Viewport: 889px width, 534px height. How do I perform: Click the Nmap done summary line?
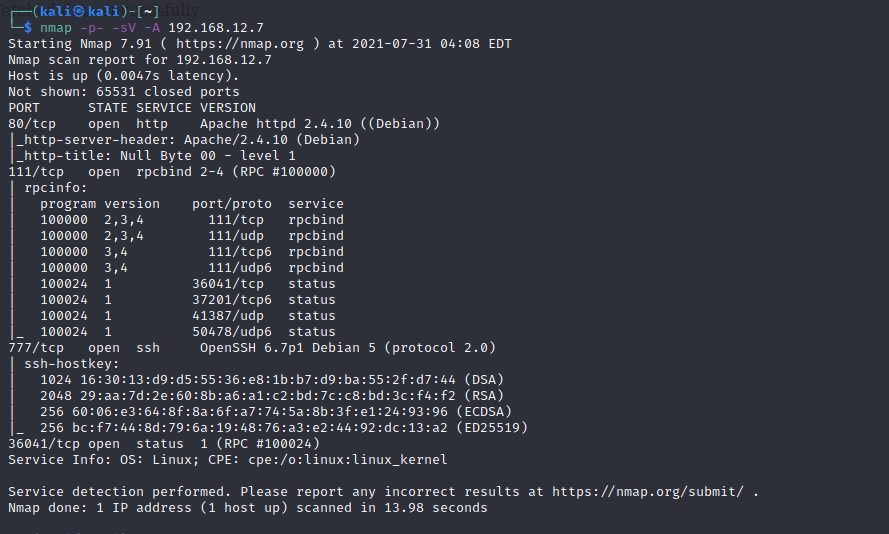tap(247, 508)
